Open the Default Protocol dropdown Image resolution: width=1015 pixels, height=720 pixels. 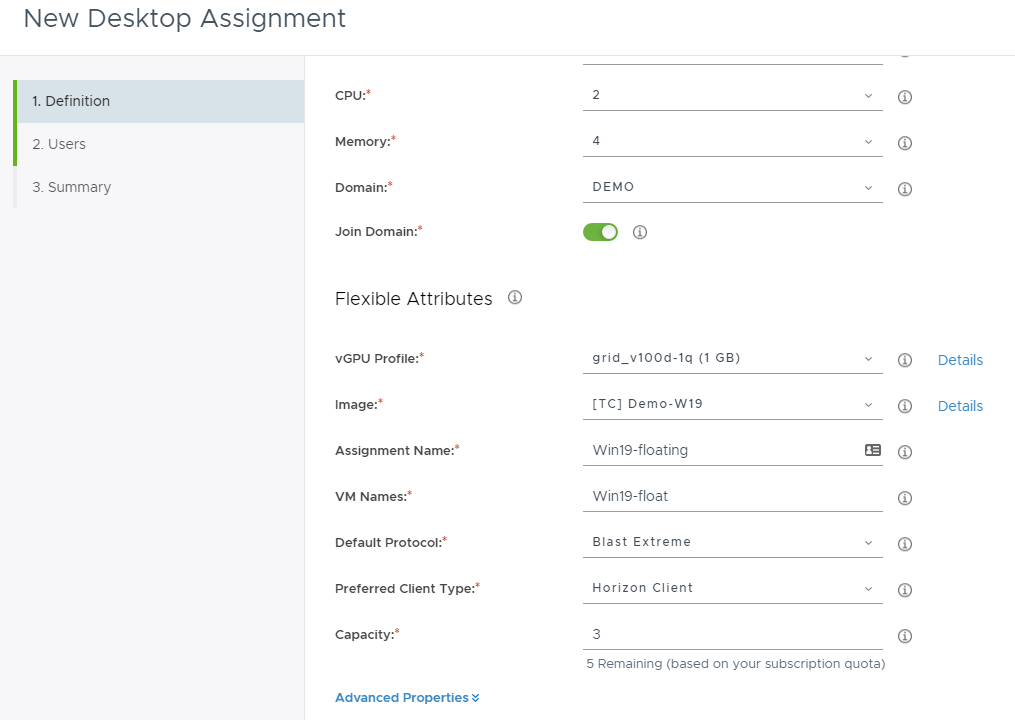click(x=732, y=542)
